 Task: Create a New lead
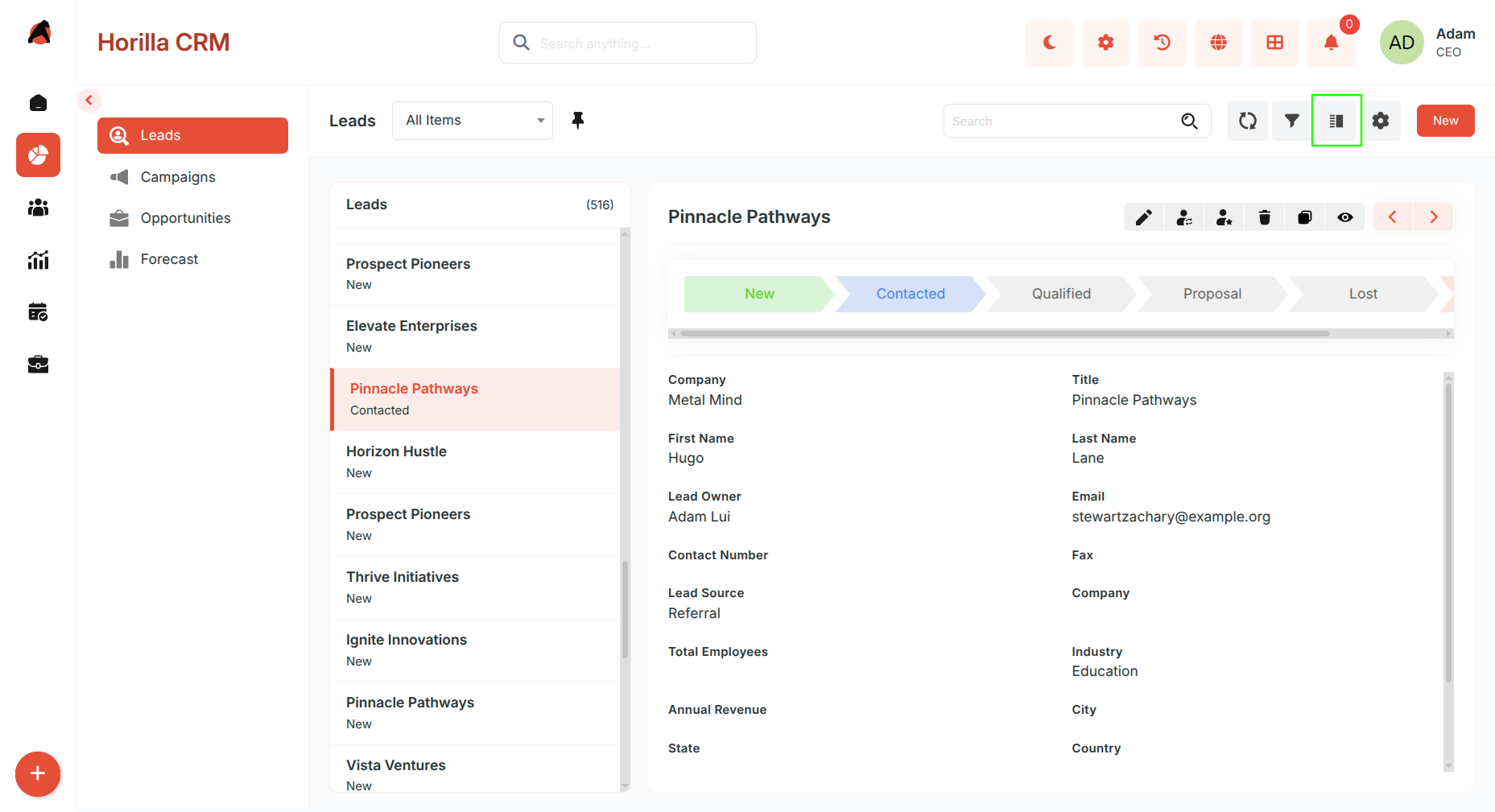1445,121
